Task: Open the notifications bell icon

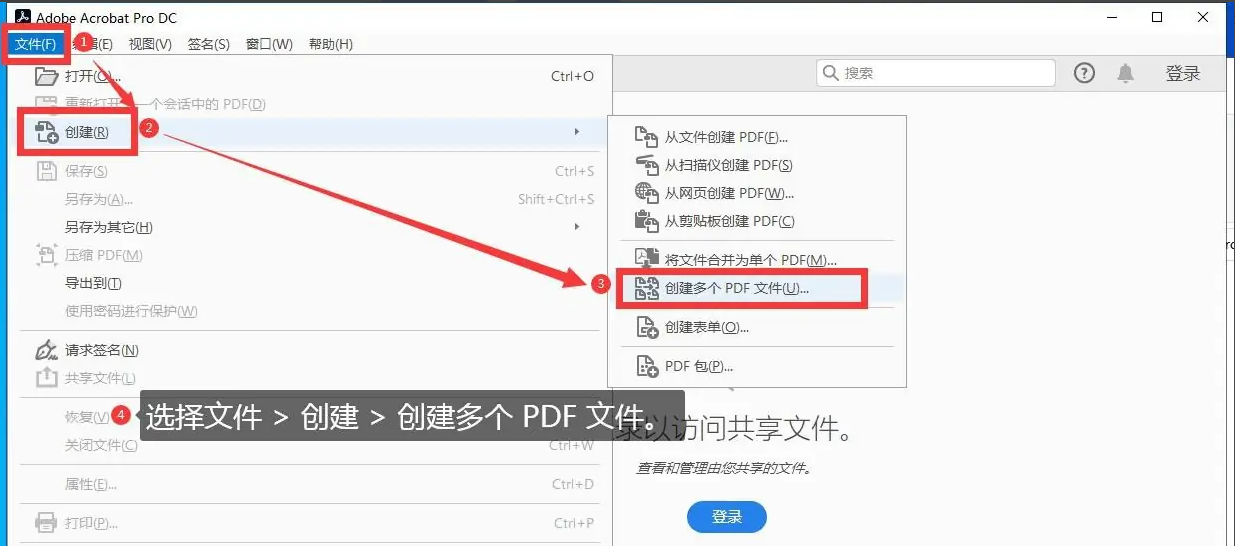Action: coord(1126,73)
